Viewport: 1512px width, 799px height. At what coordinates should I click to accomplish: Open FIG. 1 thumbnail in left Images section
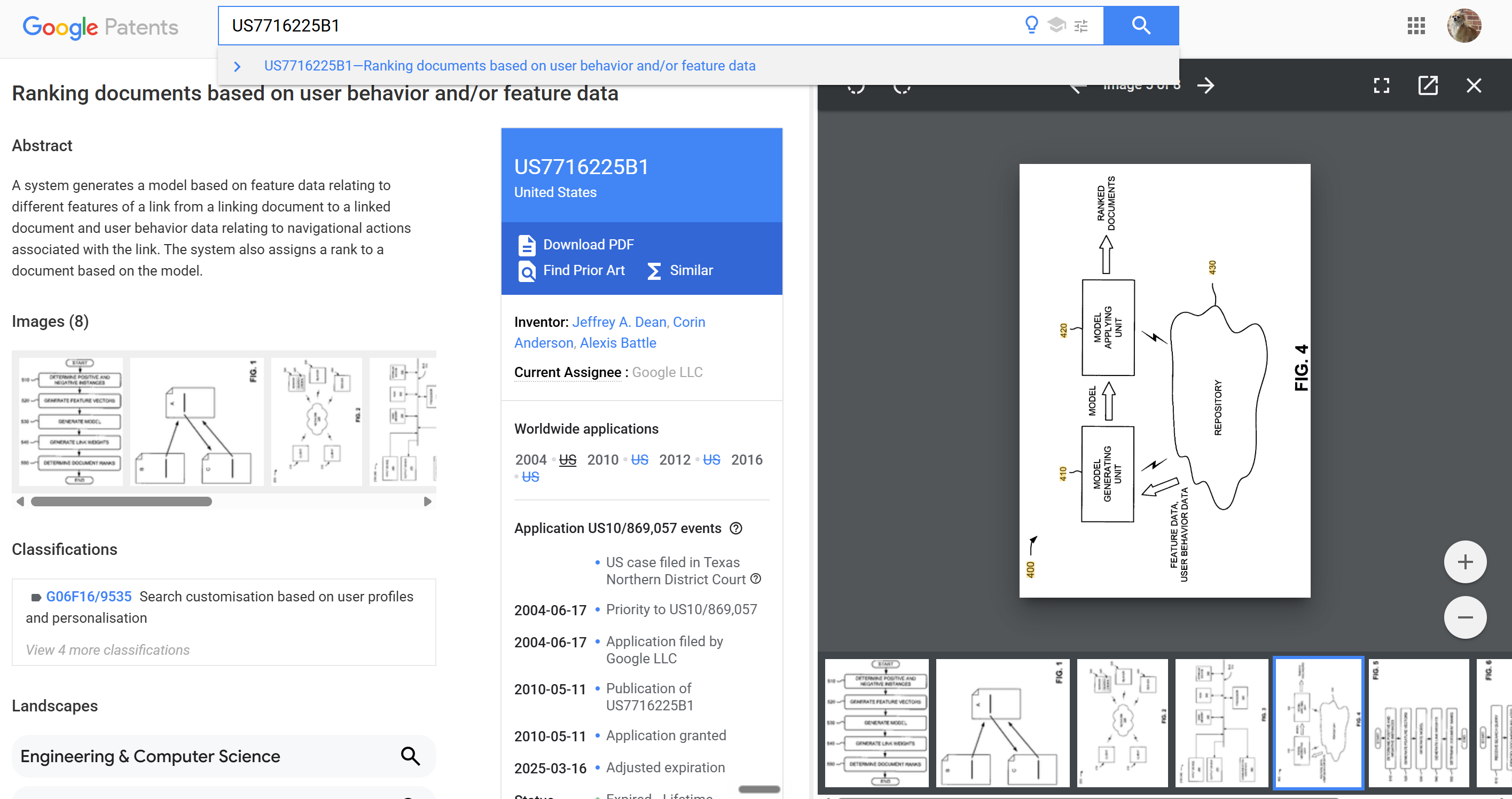coord(197,421)
